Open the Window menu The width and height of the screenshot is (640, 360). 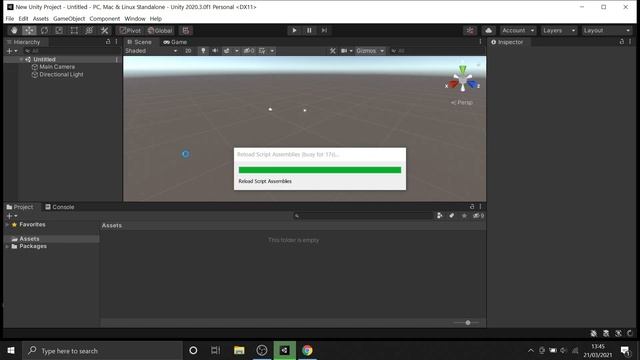[135, 19]
